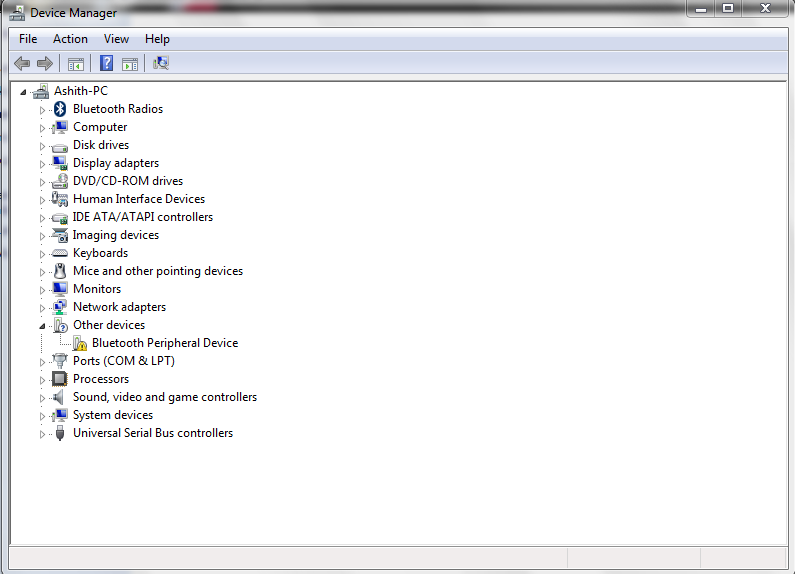Select the Keyboards label

point(100,253)
